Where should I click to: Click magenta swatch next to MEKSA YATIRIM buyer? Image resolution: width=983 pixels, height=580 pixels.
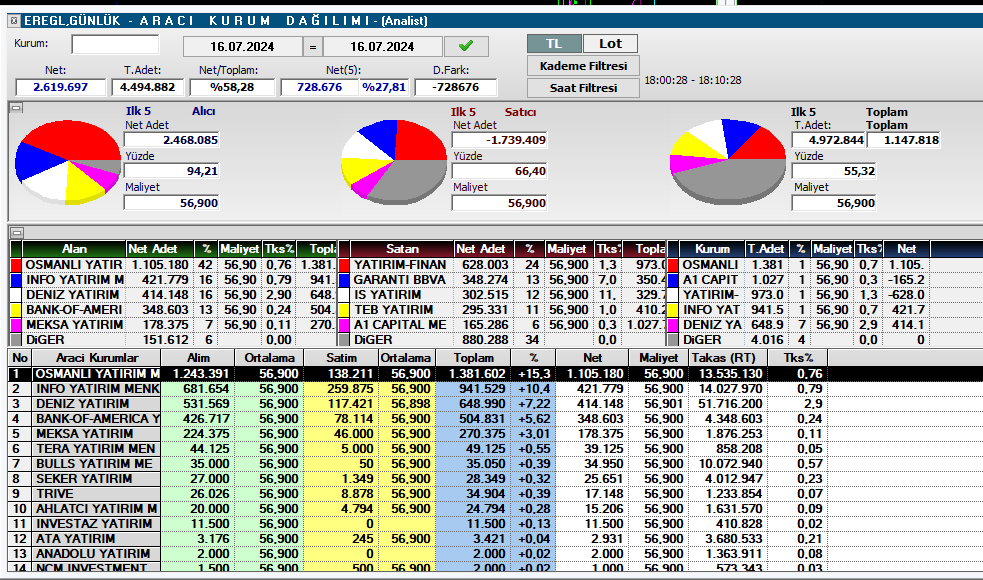click(x=16, y=325)
